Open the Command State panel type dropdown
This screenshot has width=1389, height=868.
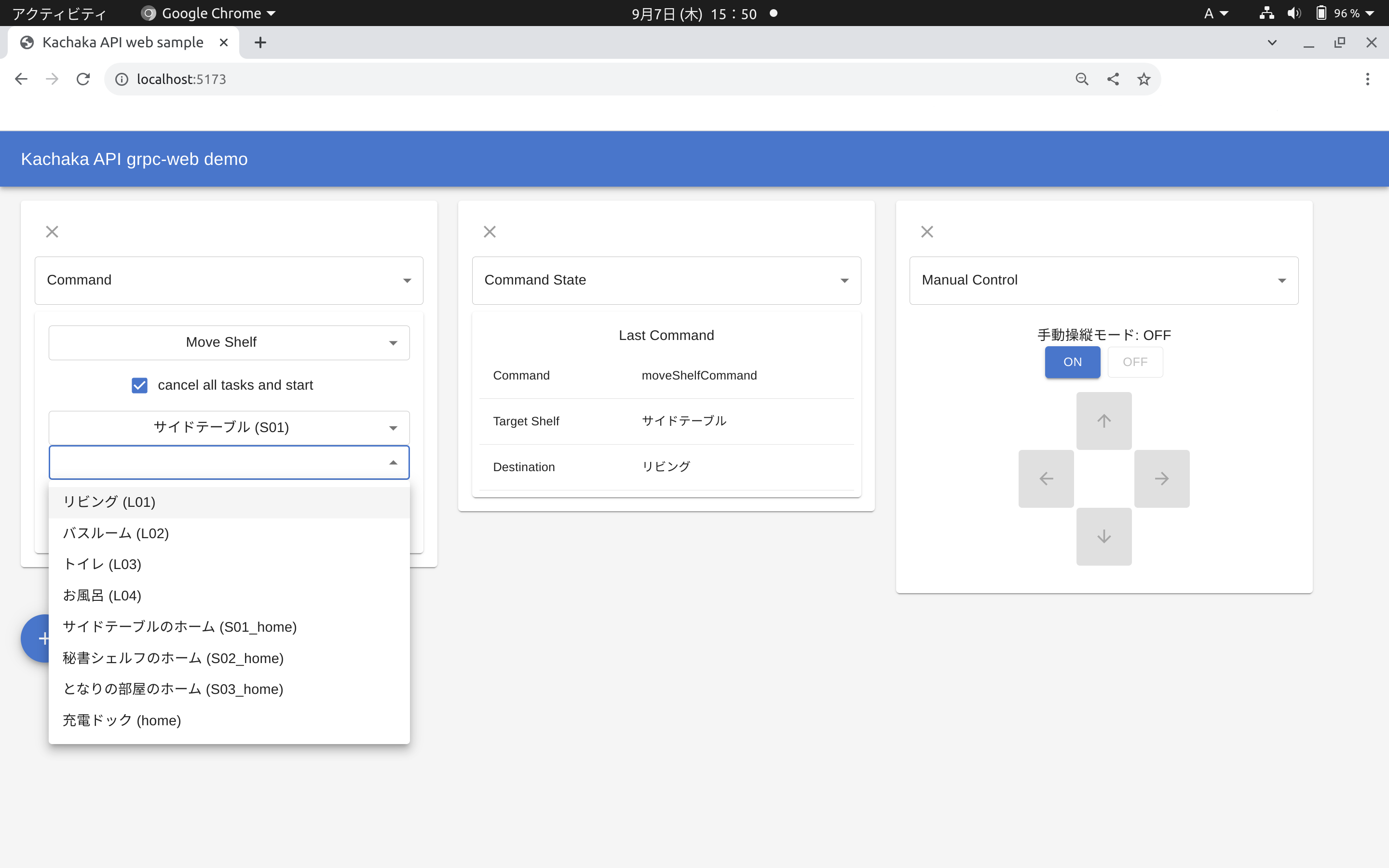(x=666, y=280)
